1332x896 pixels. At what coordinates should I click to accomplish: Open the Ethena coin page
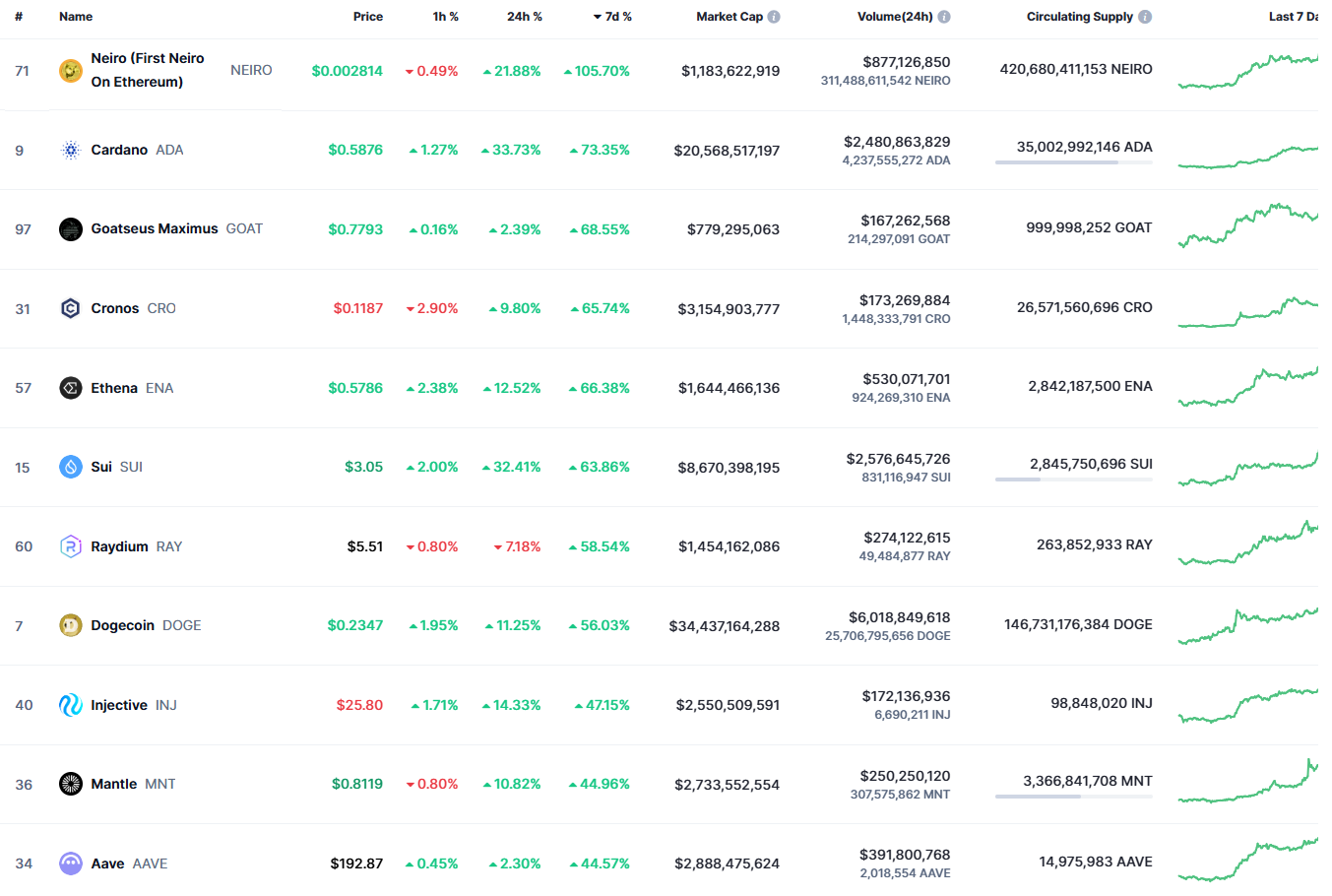114,388
